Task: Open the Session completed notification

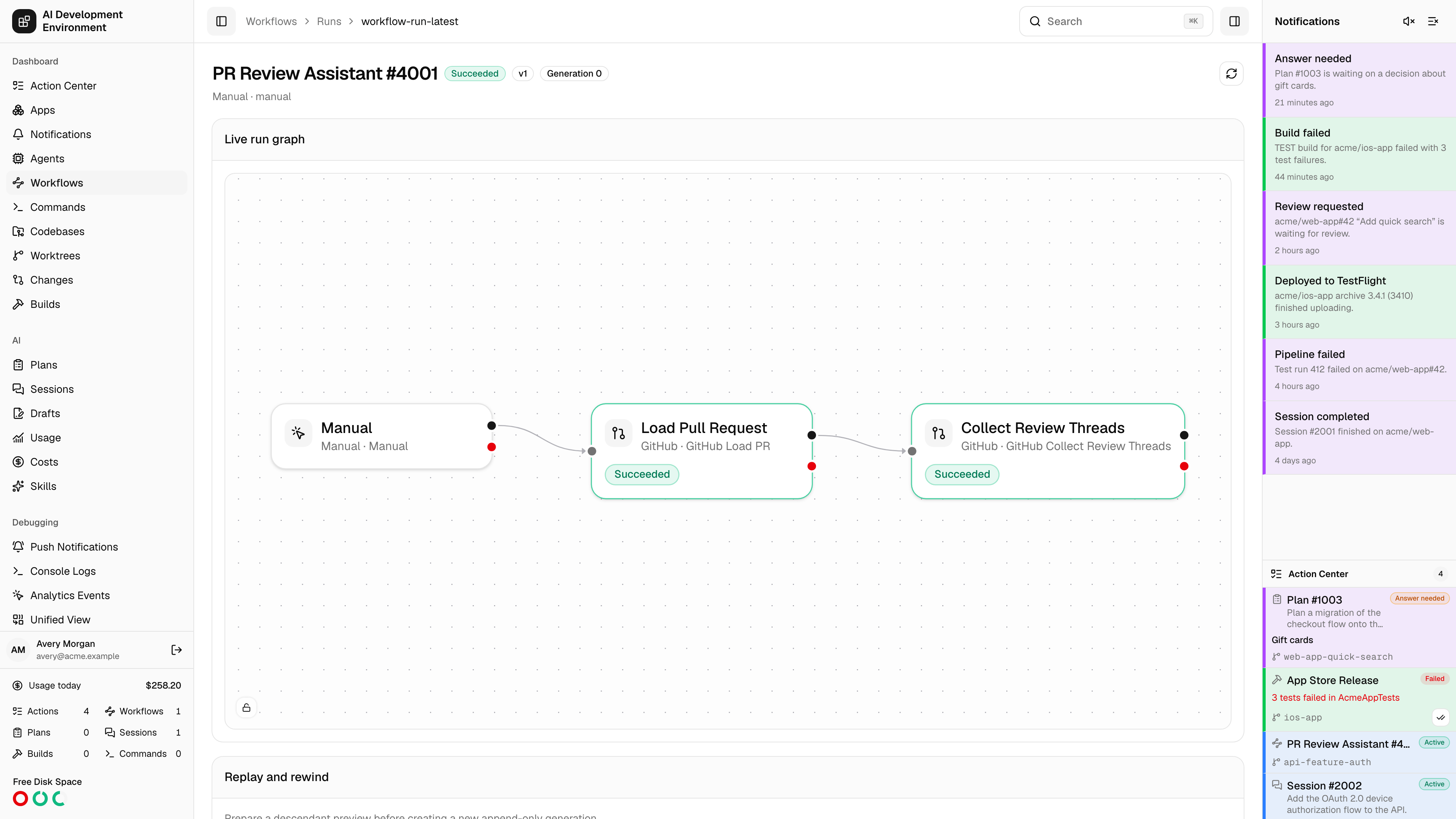Action: tap(1359, 438)
